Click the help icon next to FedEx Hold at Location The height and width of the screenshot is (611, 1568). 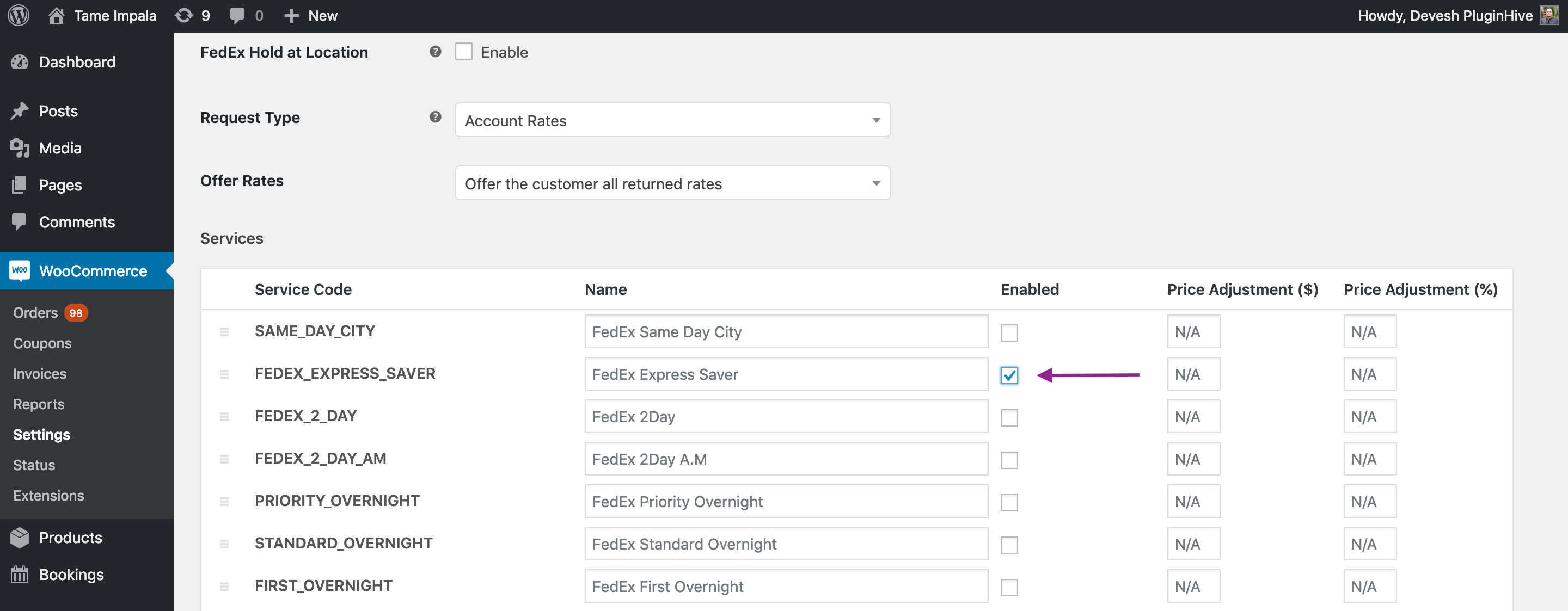(x=434, y=51)
